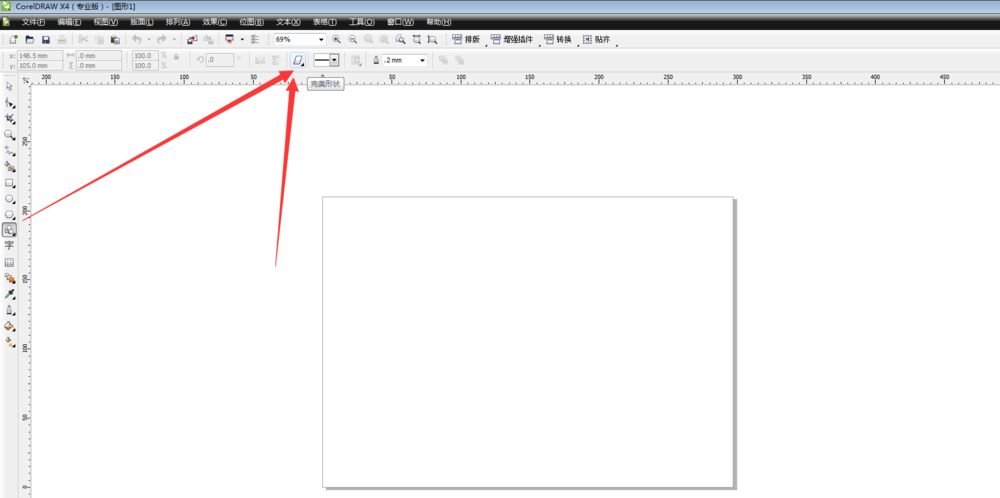Open the Perfect Shapes picker
Image resolution: width=1000 pixels, height=498 pixels.
pyautogui.click(x=297, y=60)
